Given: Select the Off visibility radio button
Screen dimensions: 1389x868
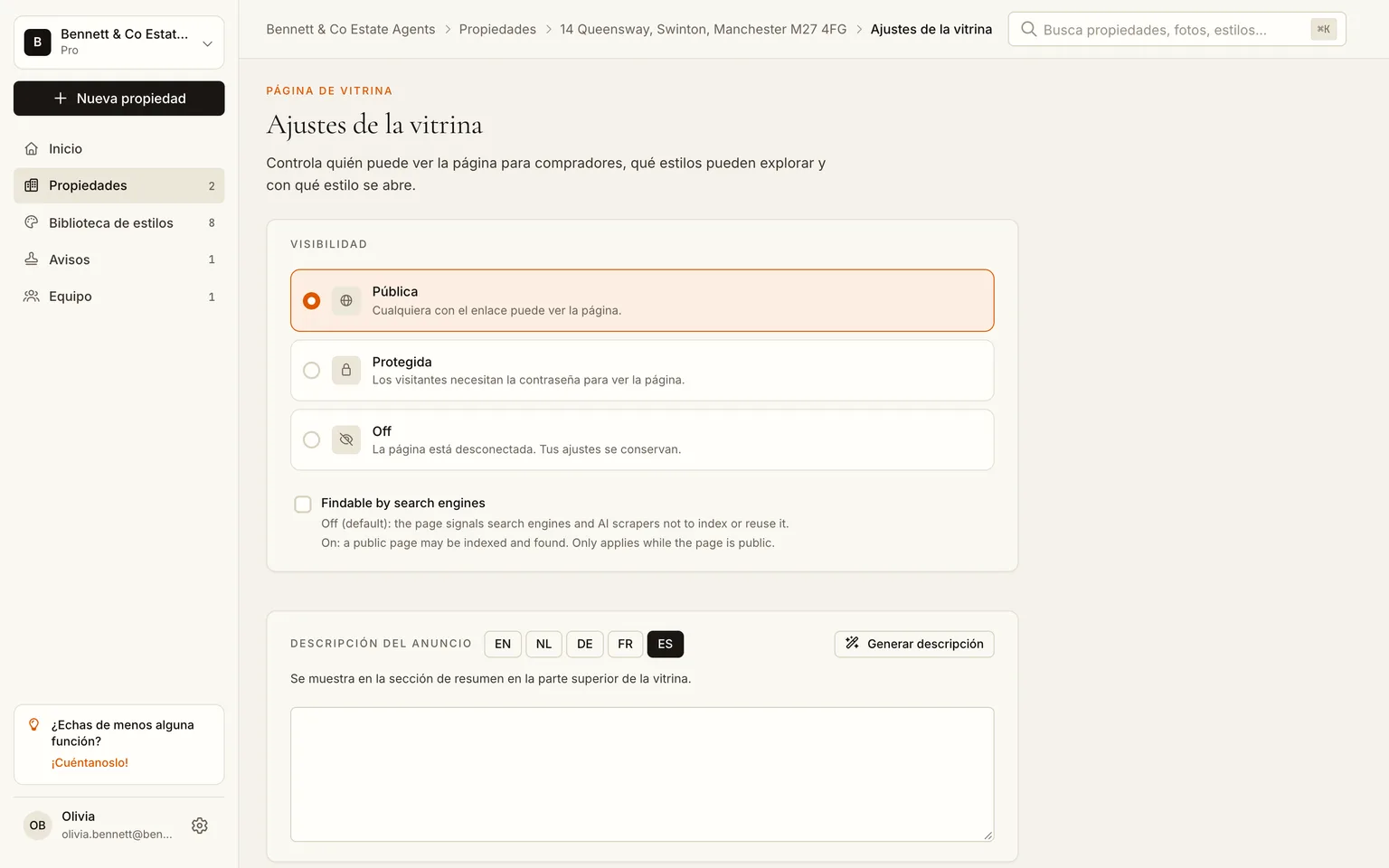Looking at the screenshot, I should [x=311, y=439].
